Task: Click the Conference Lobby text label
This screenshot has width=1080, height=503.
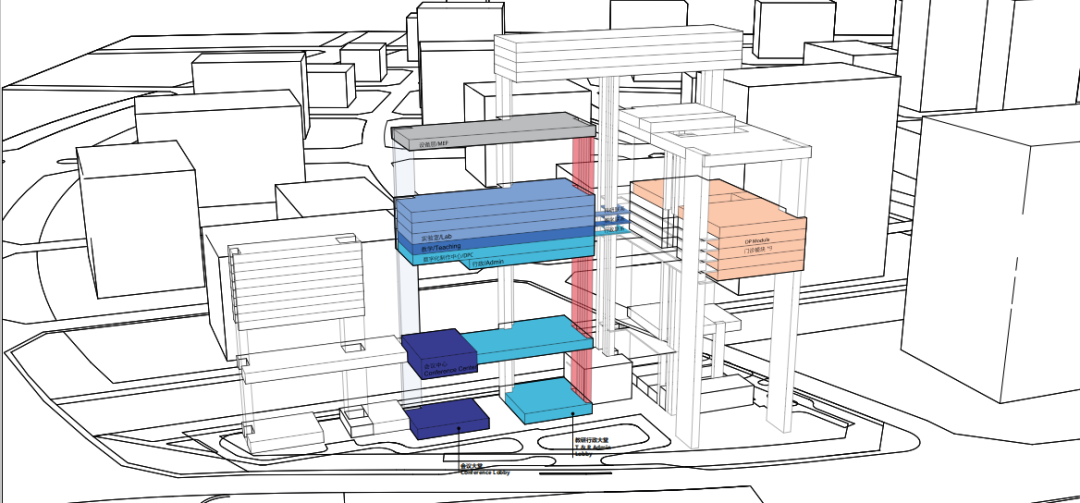Action: point(476,468)
